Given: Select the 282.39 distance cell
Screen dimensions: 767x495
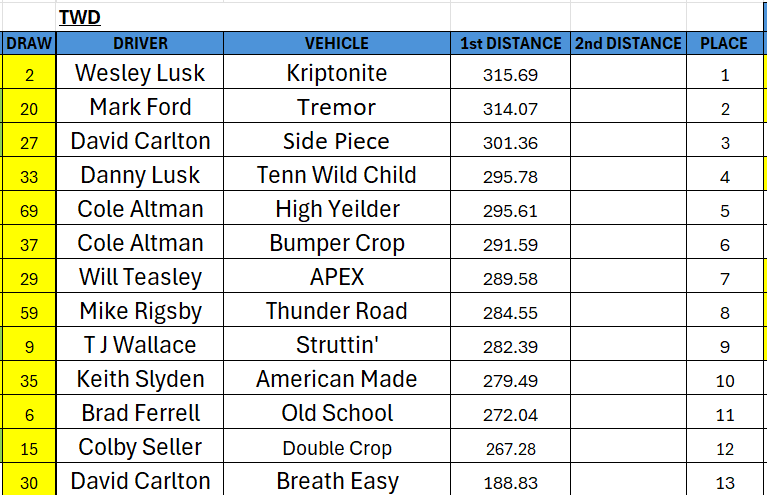Looking at the screenshot, I should point(510,346).
